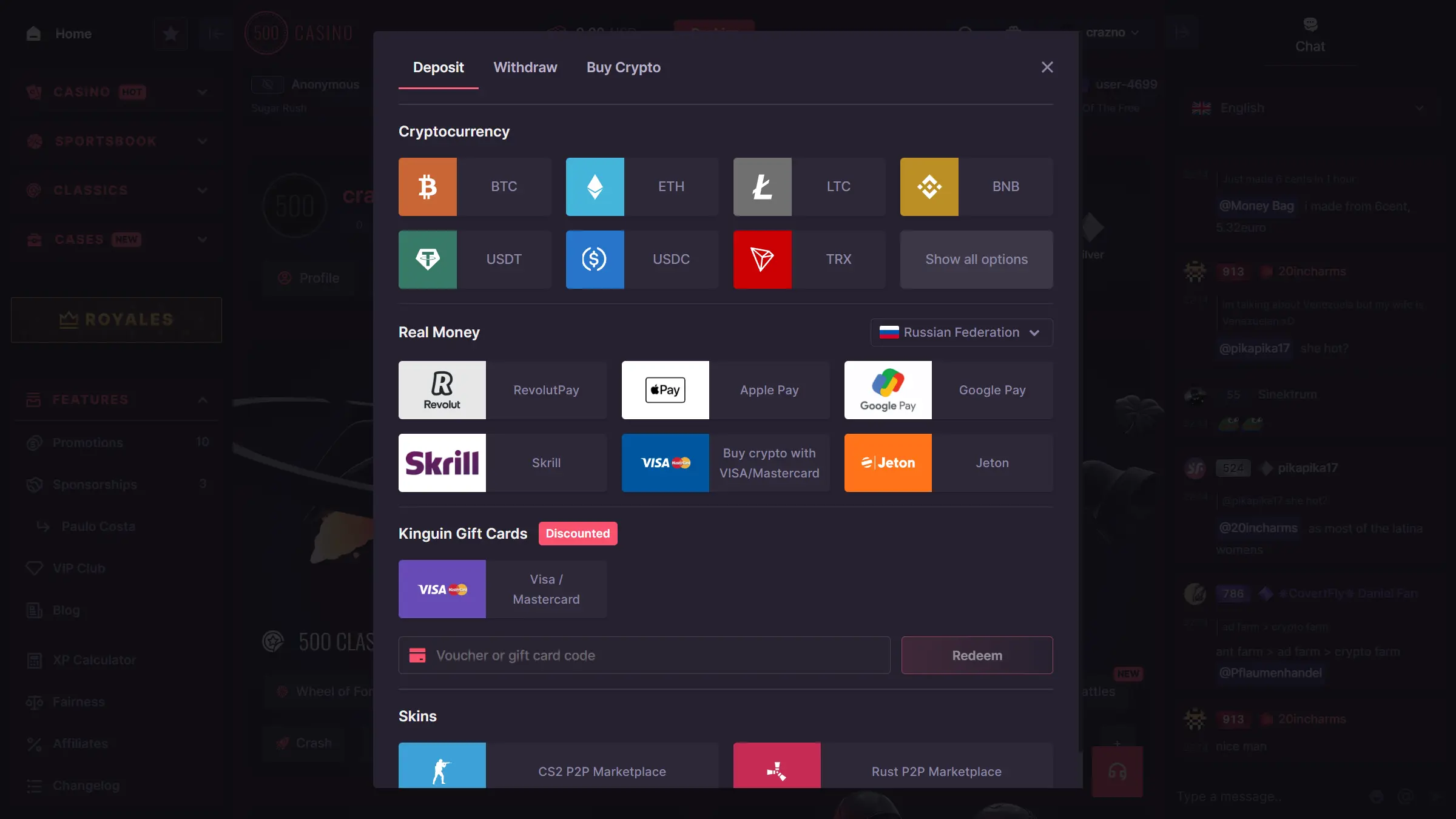This screenshot has width=1456, height=819.
Task: Open the Russian Federation country dropdown
Action: coord(962,332)
